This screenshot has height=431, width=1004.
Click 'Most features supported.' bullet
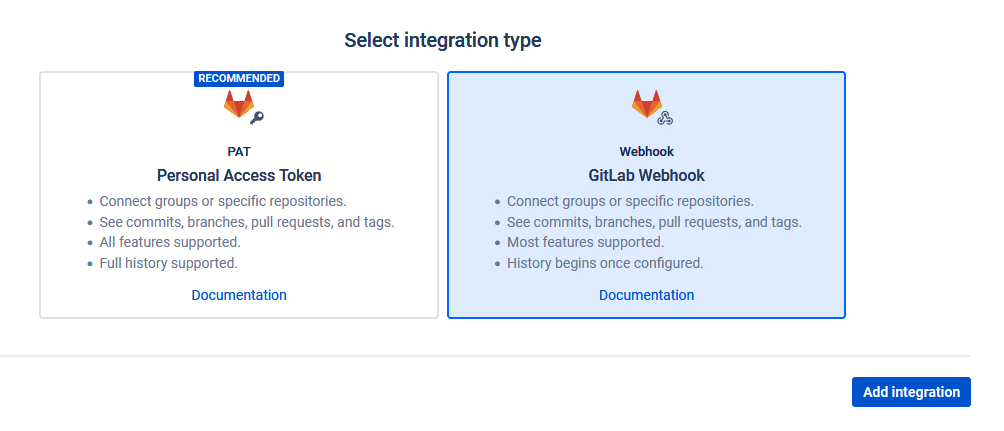tap(585, 243)
